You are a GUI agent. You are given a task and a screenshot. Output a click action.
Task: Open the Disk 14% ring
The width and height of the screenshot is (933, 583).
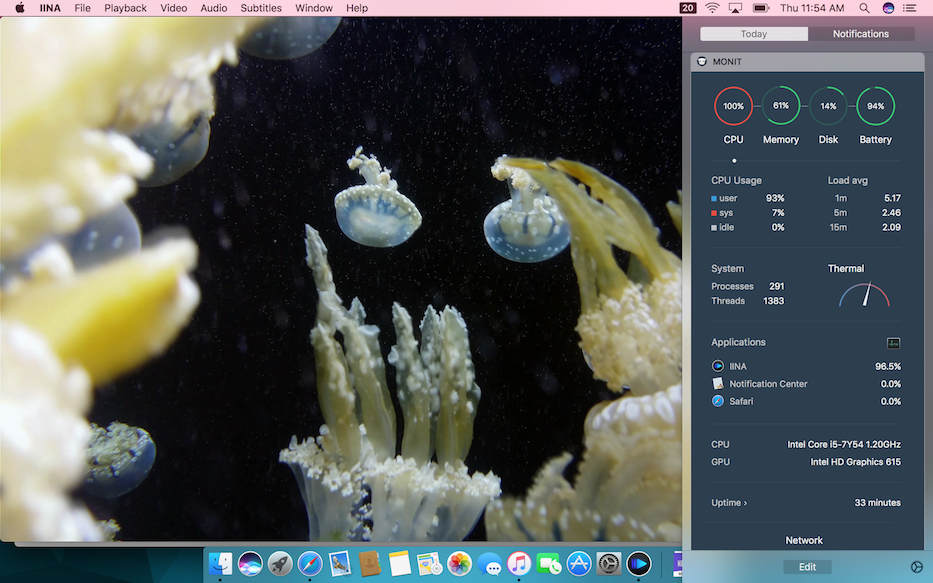[x=828, y=106]
